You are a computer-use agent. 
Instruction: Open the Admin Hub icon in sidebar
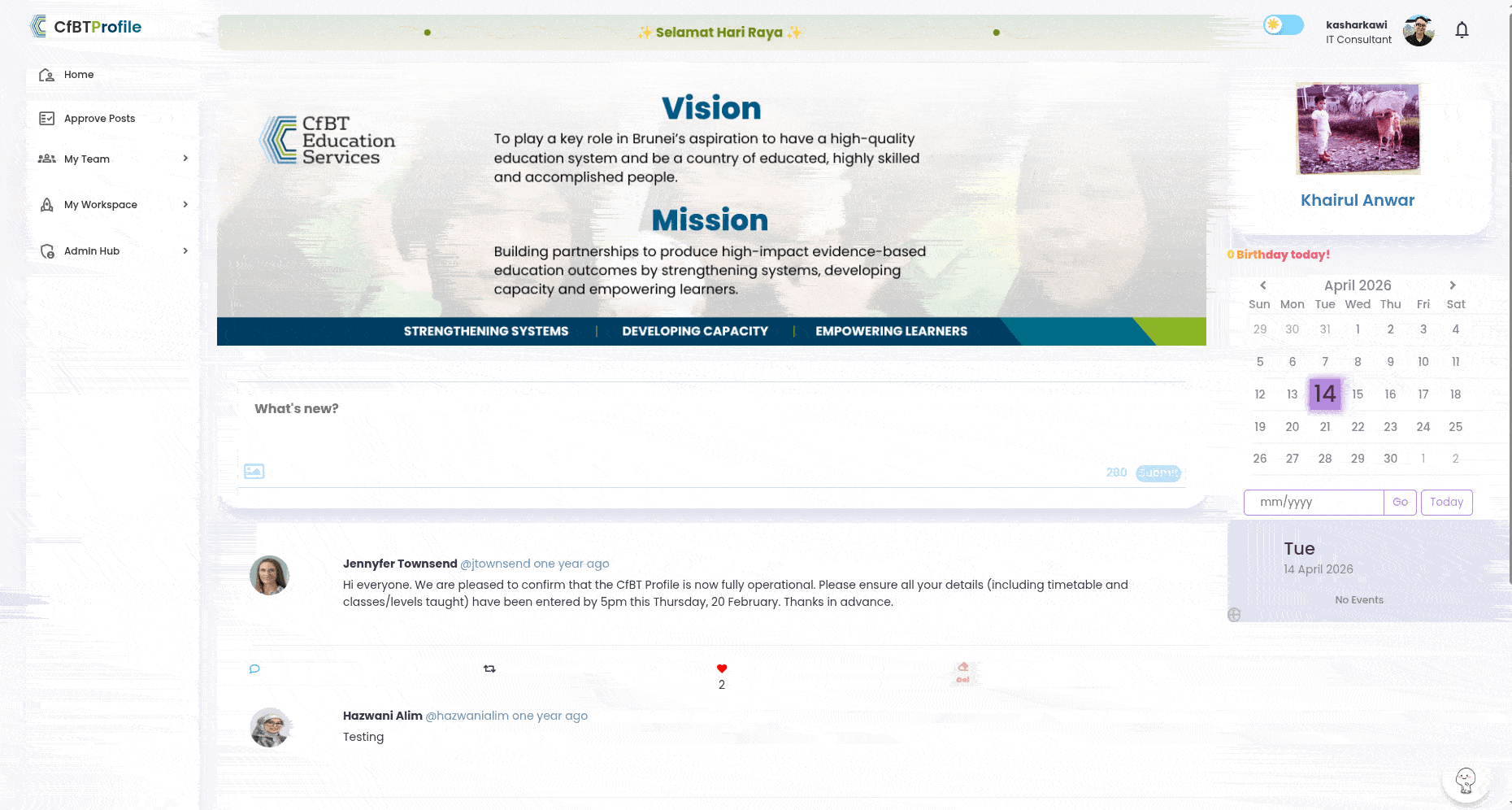tap(47, 250)
